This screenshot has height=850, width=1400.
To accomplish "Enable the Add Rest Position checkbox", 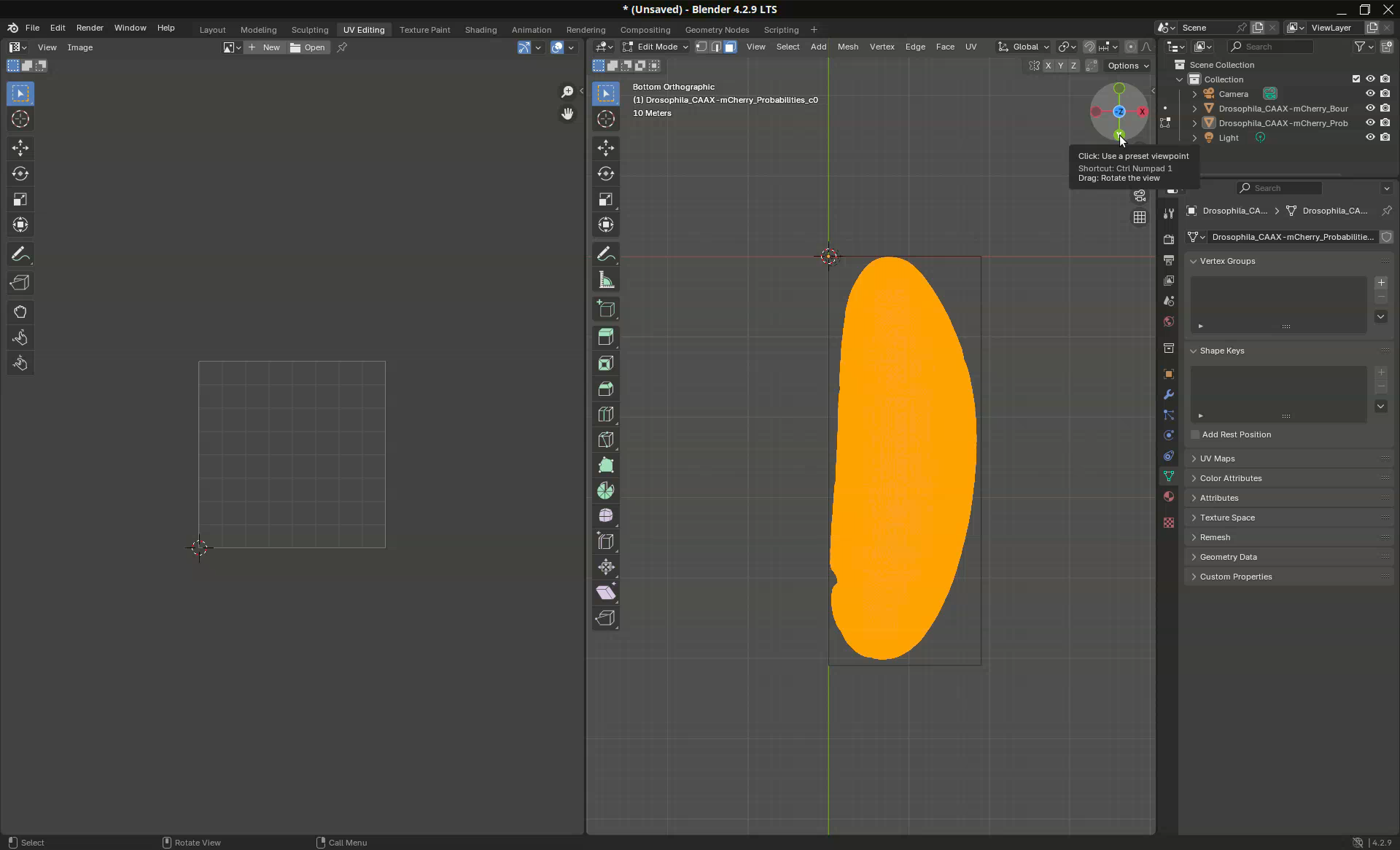I will pos(1195,434).
